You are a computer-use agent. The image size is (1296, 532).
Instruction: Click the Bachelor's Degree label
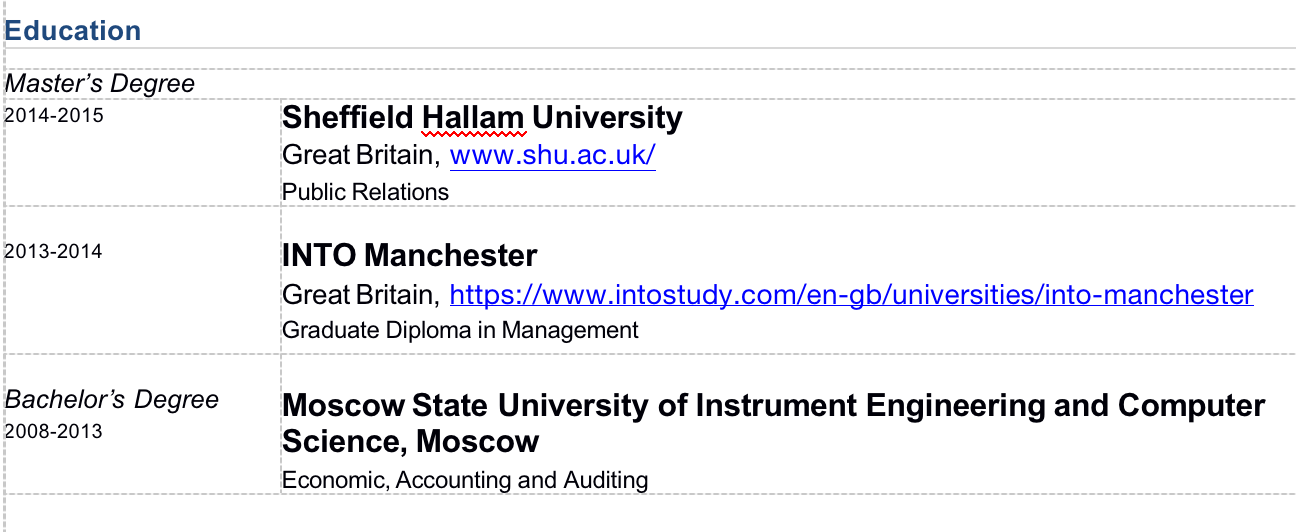pos(112,400)
